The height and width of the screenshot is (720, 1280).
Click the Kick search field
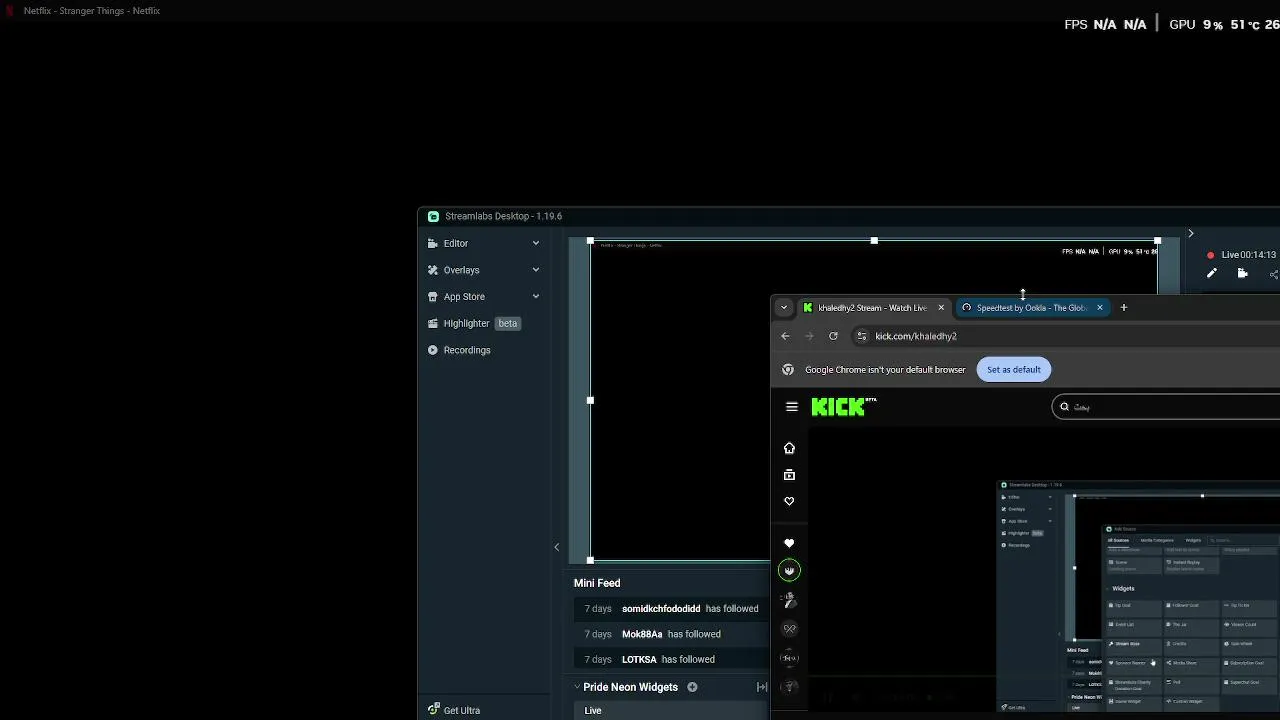point(1166,407)
